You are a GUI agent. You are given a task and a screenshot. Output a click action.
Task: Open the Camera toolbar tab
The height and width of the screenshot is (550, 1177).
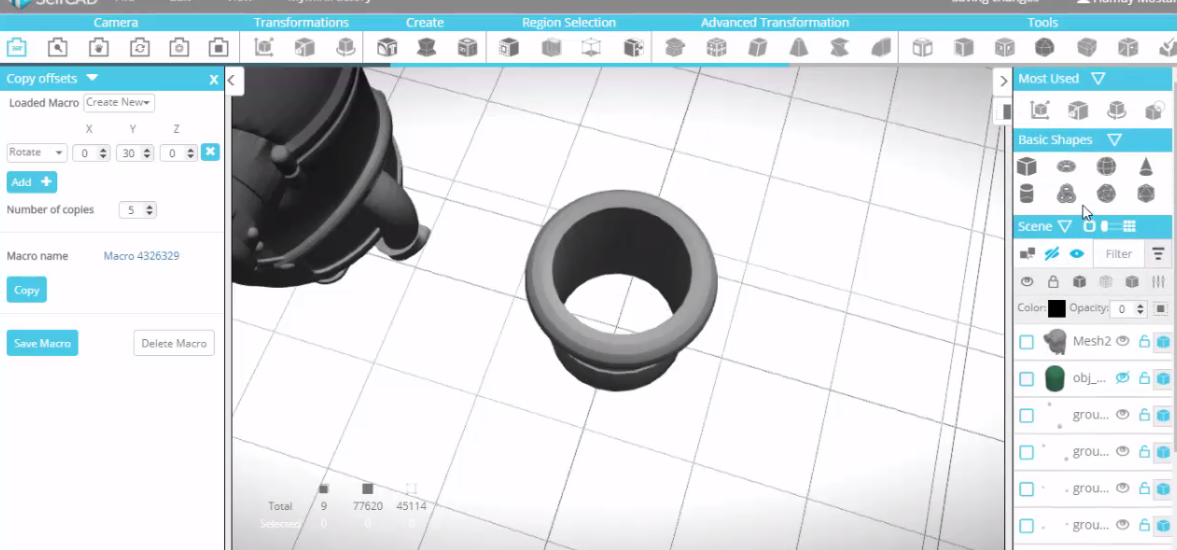(116, 23)
